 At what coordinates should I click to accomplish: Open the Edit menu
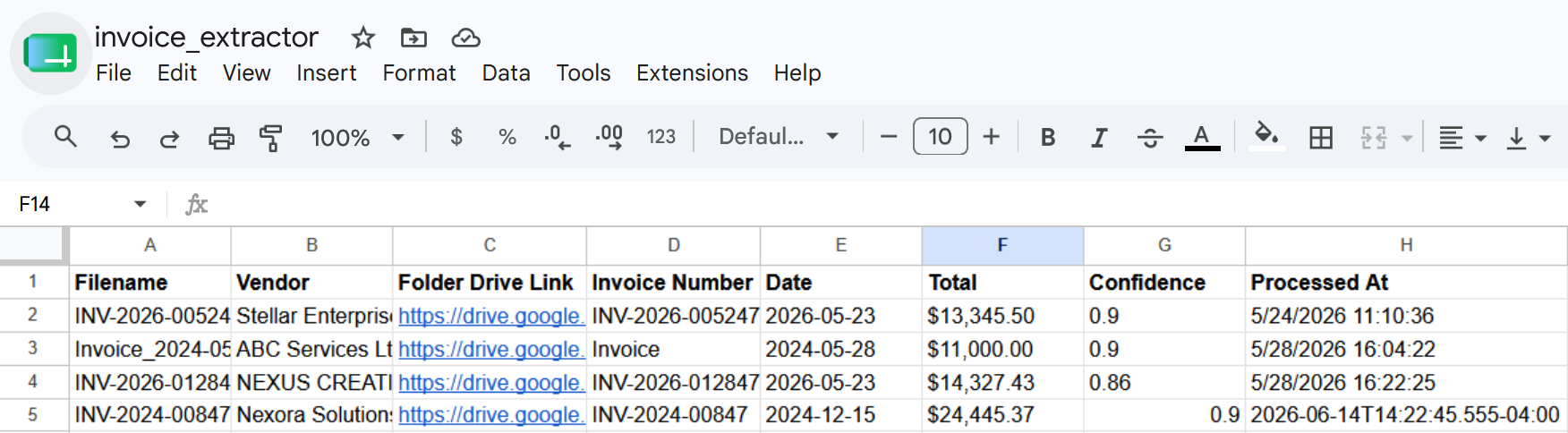pyautogui.click(x=176, y=73)
